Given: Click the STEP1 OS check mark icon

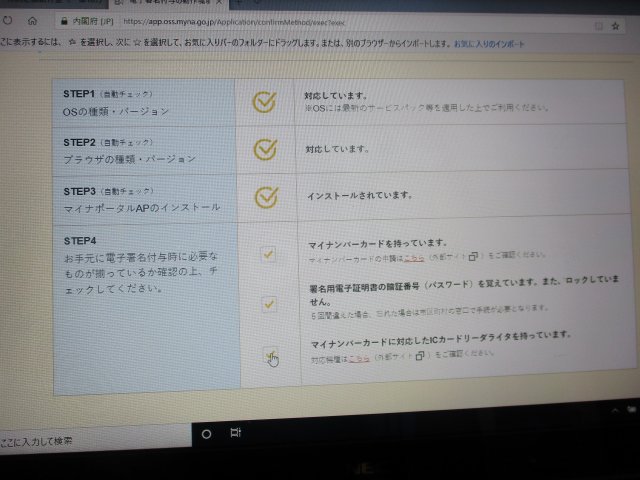Looking at the screenshot, I should coord(264,101).
